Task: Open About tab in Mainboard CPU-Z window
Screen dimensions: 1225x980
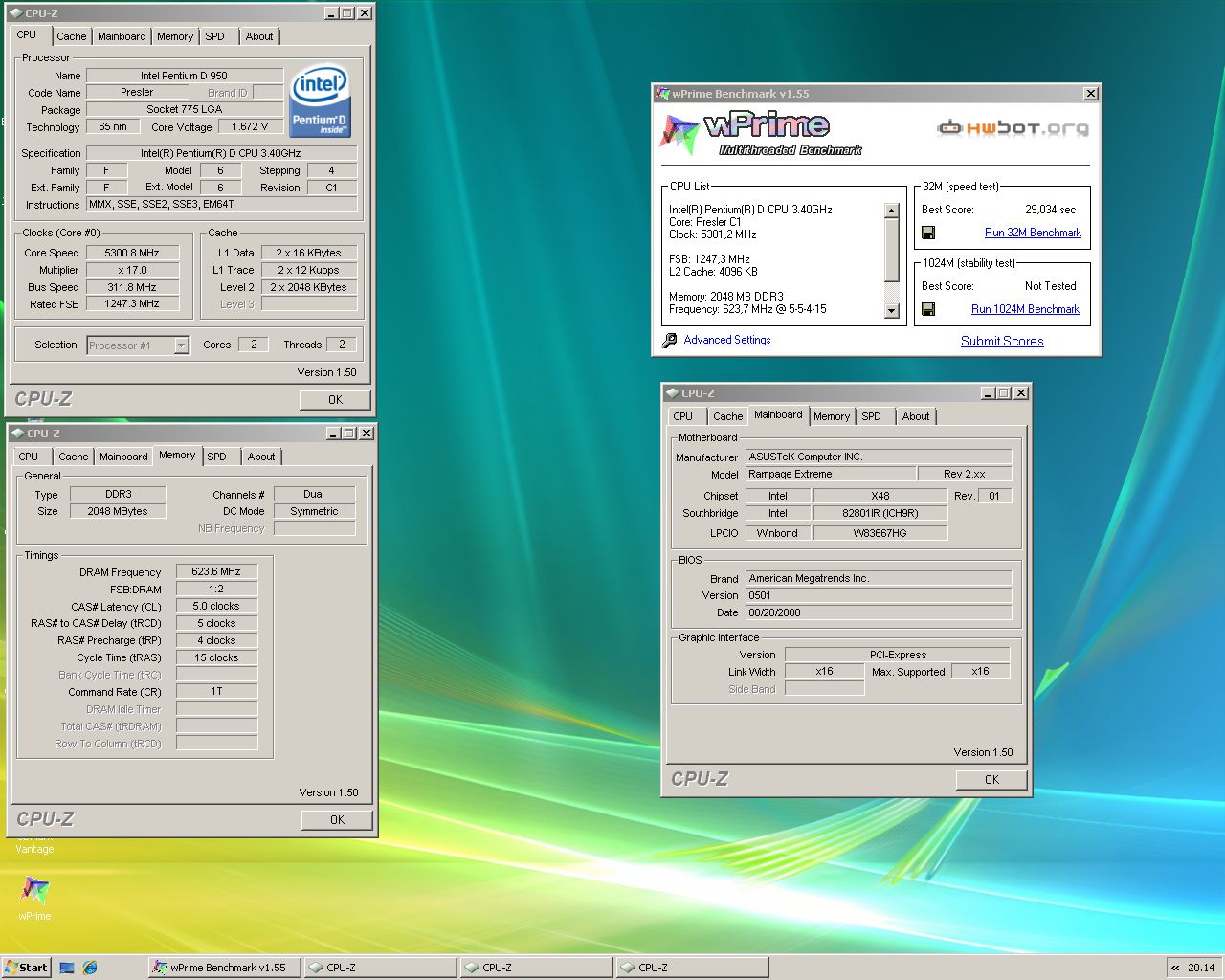Action: (x=916, y=416)
